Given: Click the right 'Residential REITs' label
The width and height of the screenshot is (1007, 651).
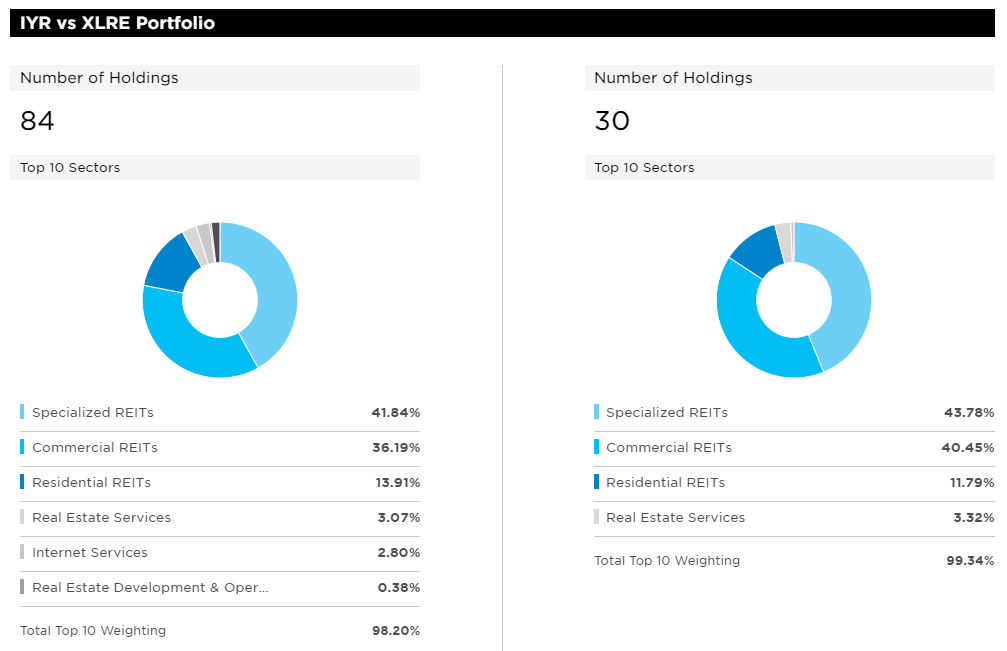Looking at the screenshot, I should pyautogui.click(x=666, y=482).
